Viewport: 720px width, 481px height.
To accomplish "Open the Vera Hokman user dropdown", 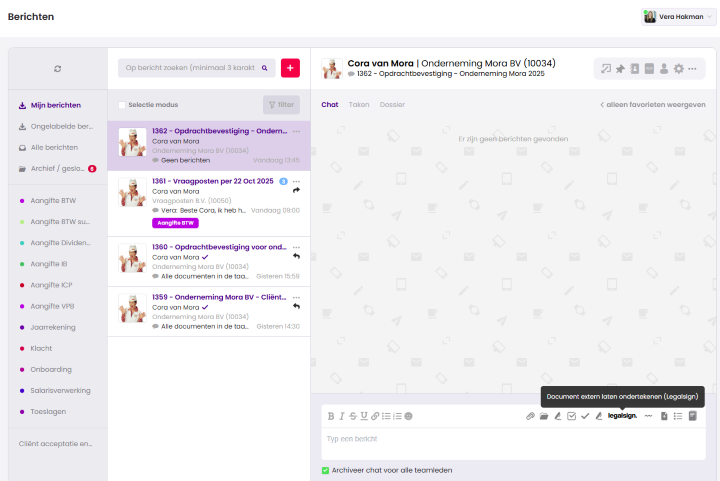I will tap(678, 16).
